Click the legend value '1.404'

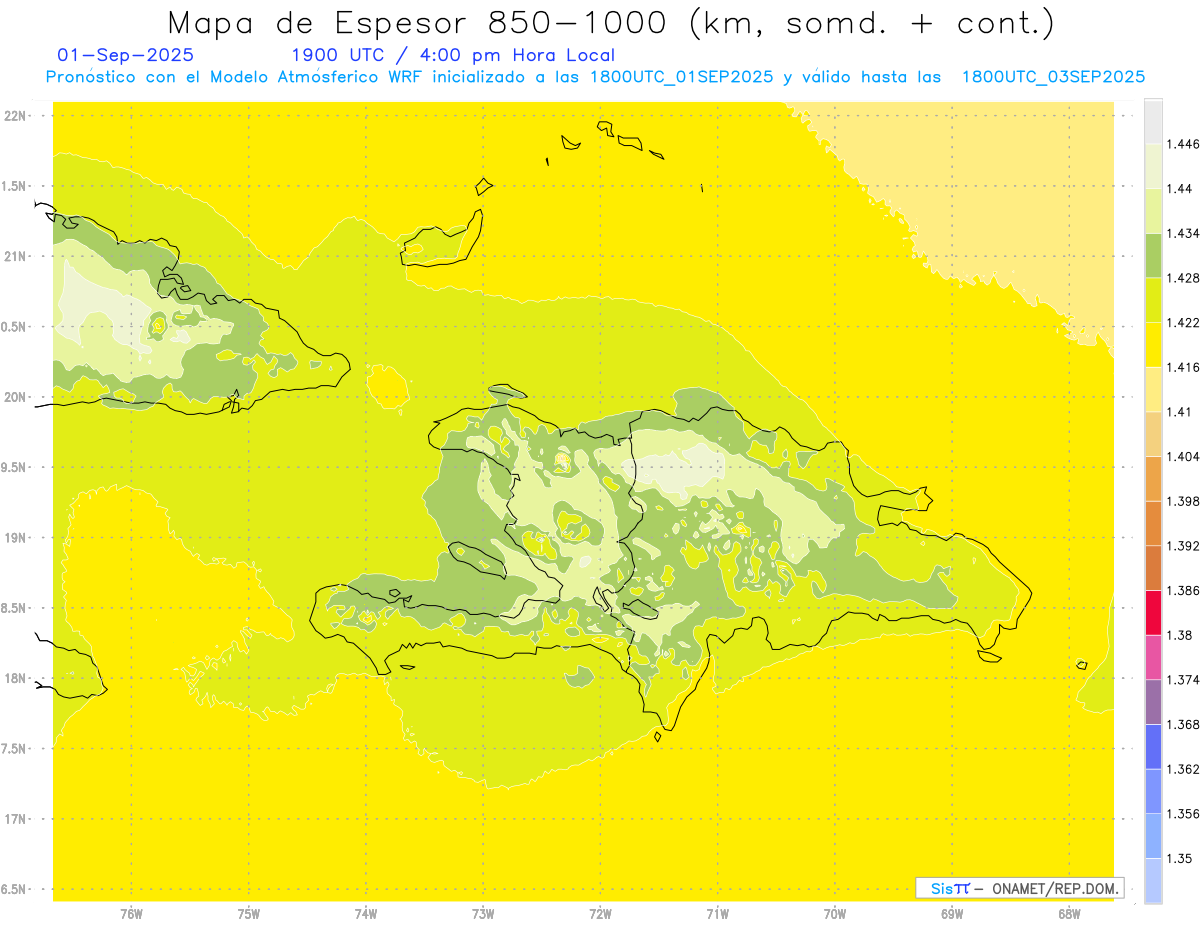tap(1183, 456)
